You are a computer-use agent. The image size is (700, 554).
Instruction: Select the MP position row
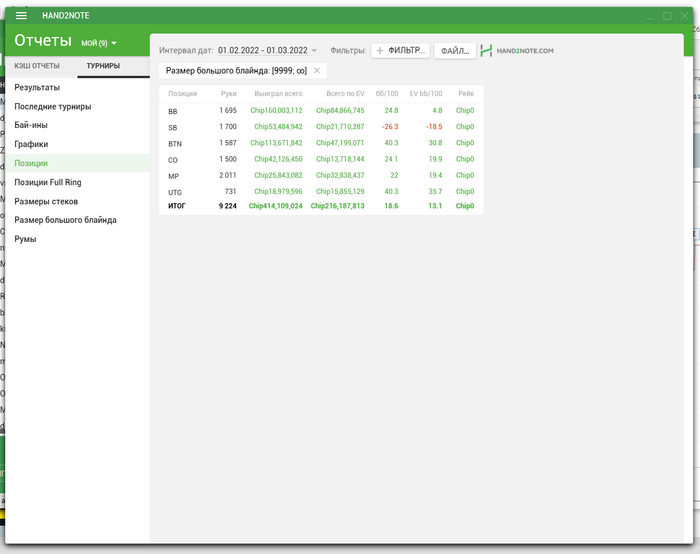(321, 175)
